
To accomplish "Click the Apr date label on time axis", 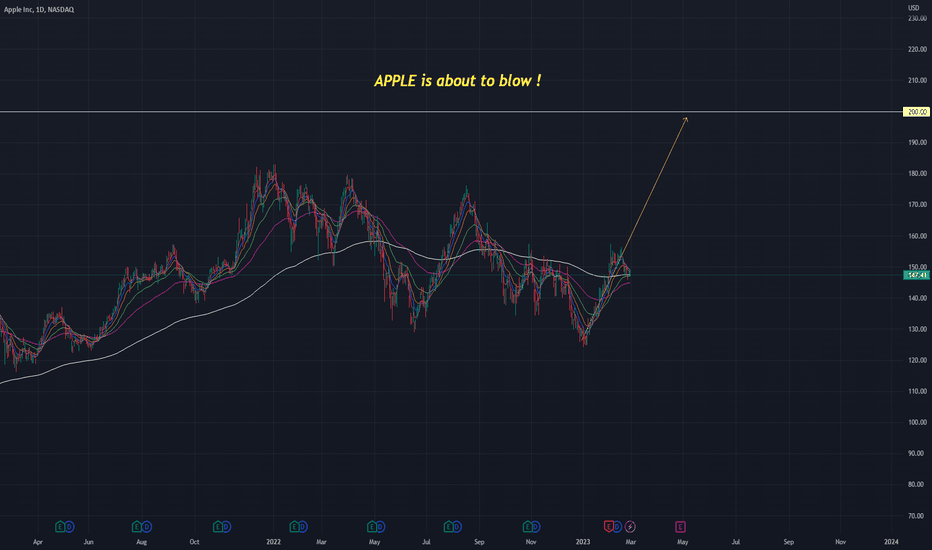I will [37, 542].
